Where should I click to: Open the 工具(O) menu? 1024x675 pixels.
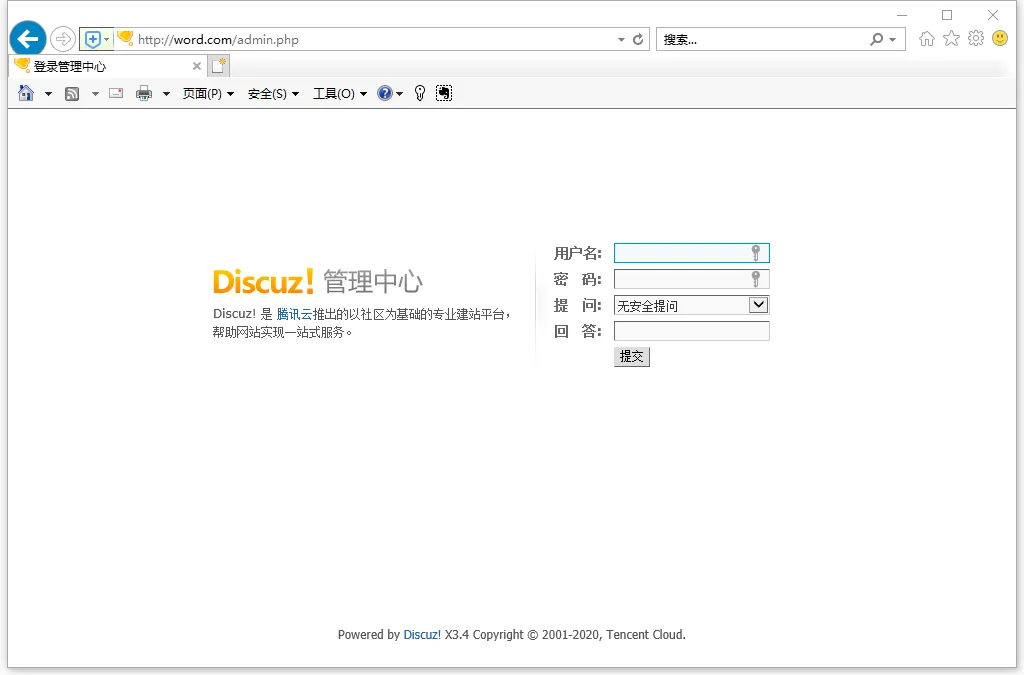coord(339,94)
